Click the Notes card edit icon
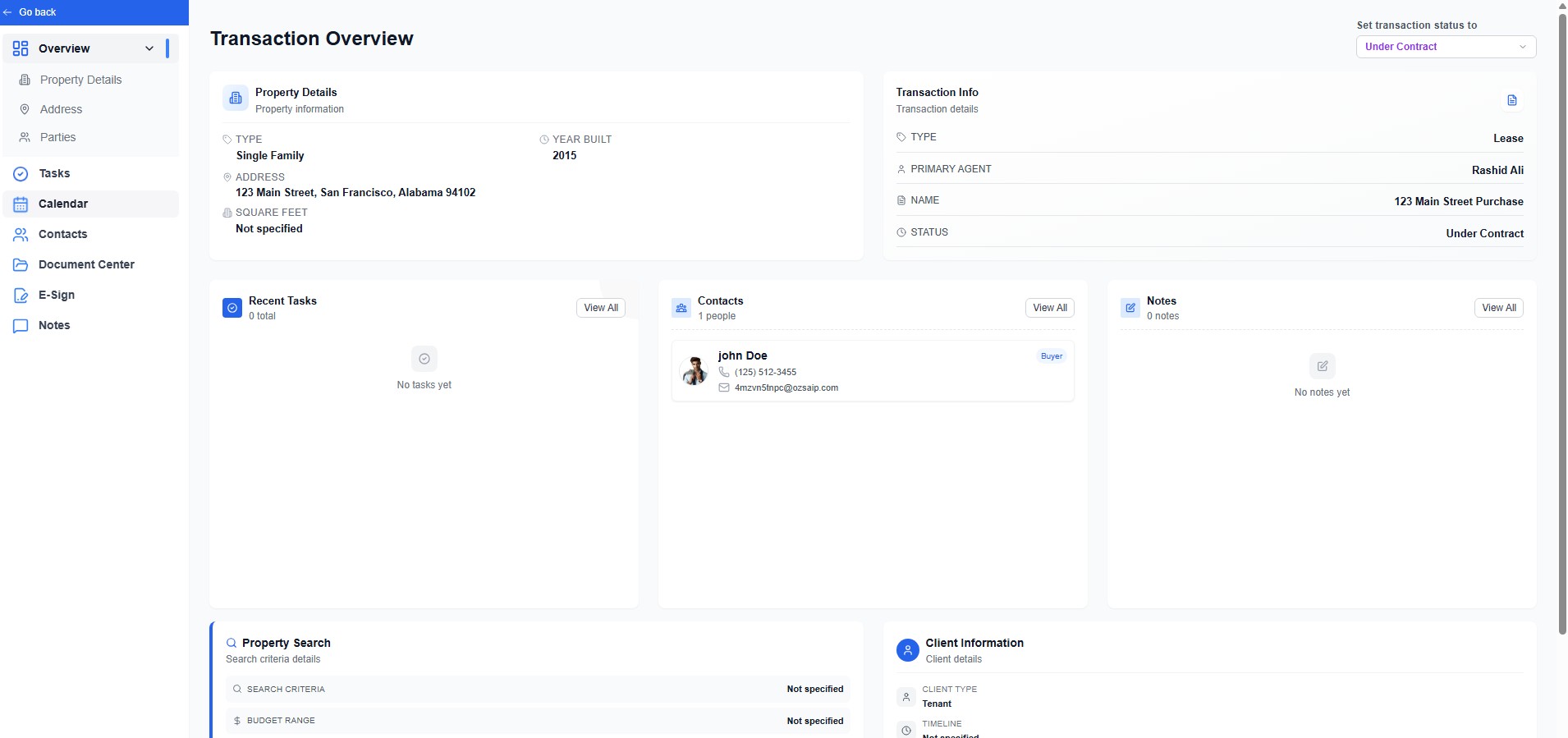1568x738 pixels. click(1130, 308)
